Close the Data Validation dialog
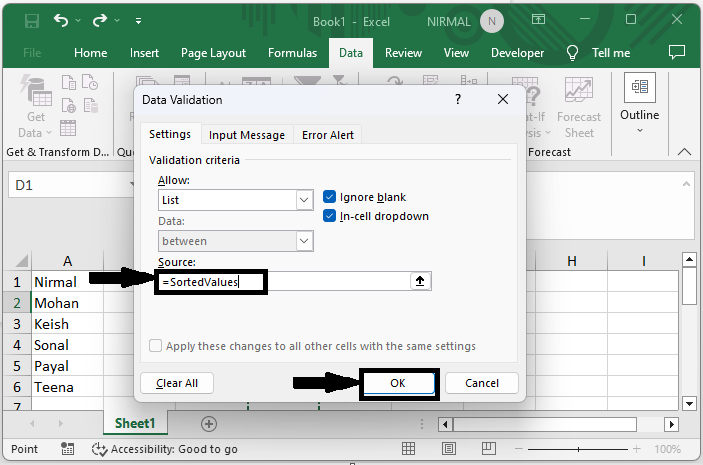The width and height of the screenshot is (703, 465). click(x=503, y=99)
